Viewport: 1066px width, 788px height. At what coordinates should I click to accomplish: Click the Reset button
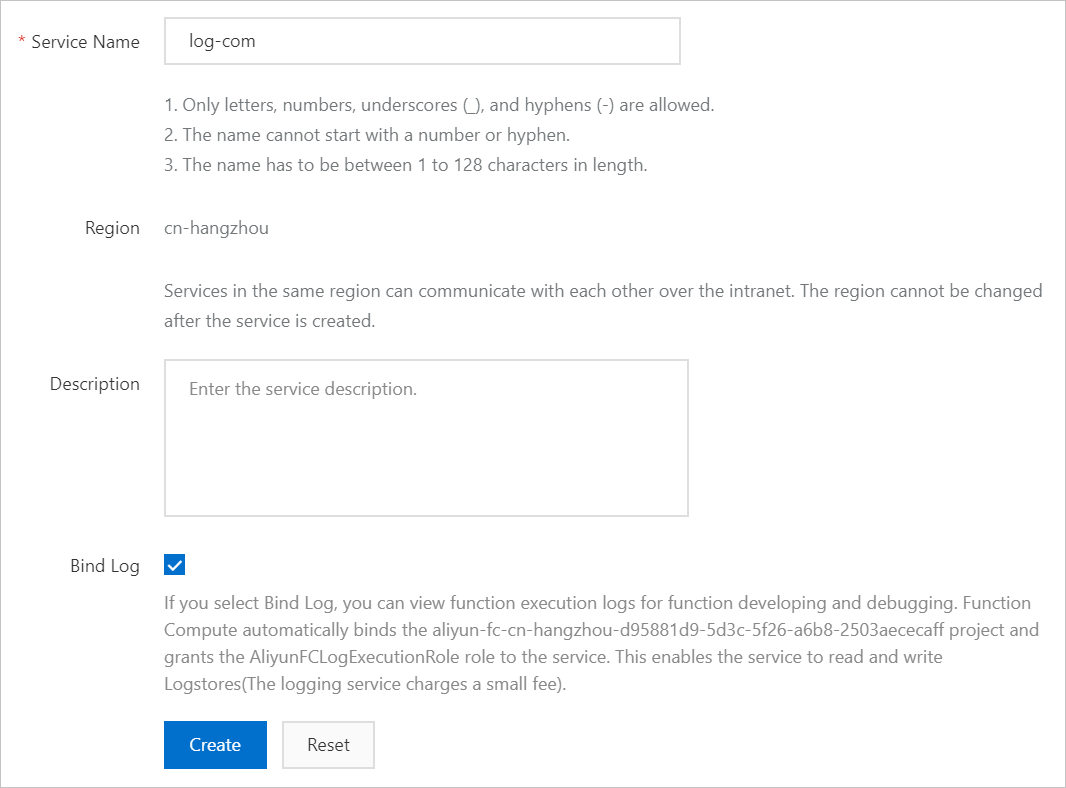pyautogui.click(x=328, y=745)
